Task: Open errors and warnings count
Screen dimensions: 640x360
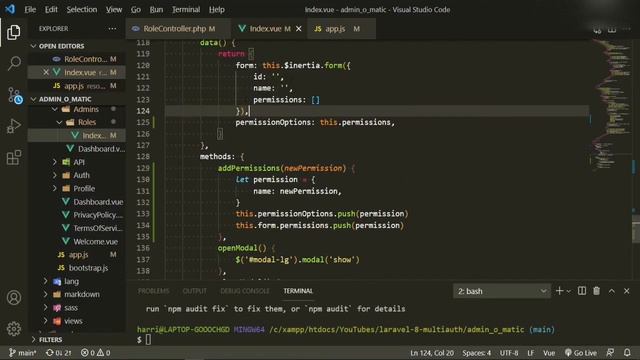Action: 95,353
